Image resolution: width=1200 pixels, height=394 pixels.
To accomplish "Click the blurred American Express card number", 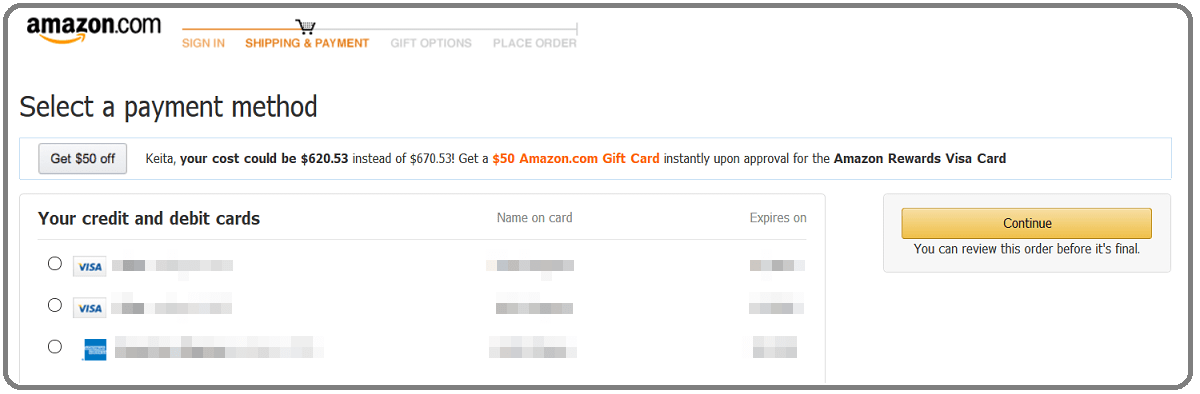I will point(219,348).
